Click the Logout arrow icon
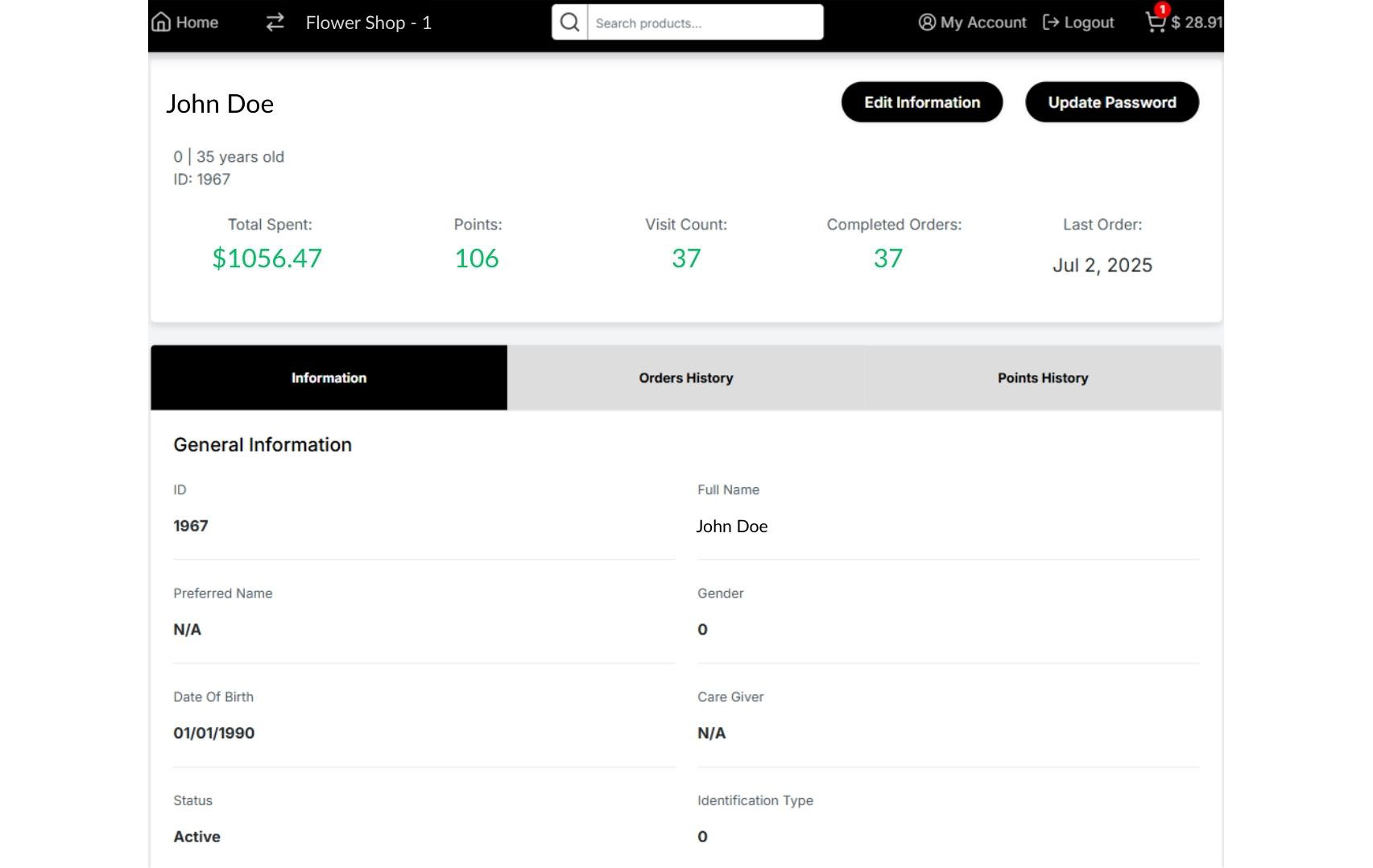Image resolution: width=1373 pixels, height=868 pixels. pyautogui.click(x=1050, y=23)
